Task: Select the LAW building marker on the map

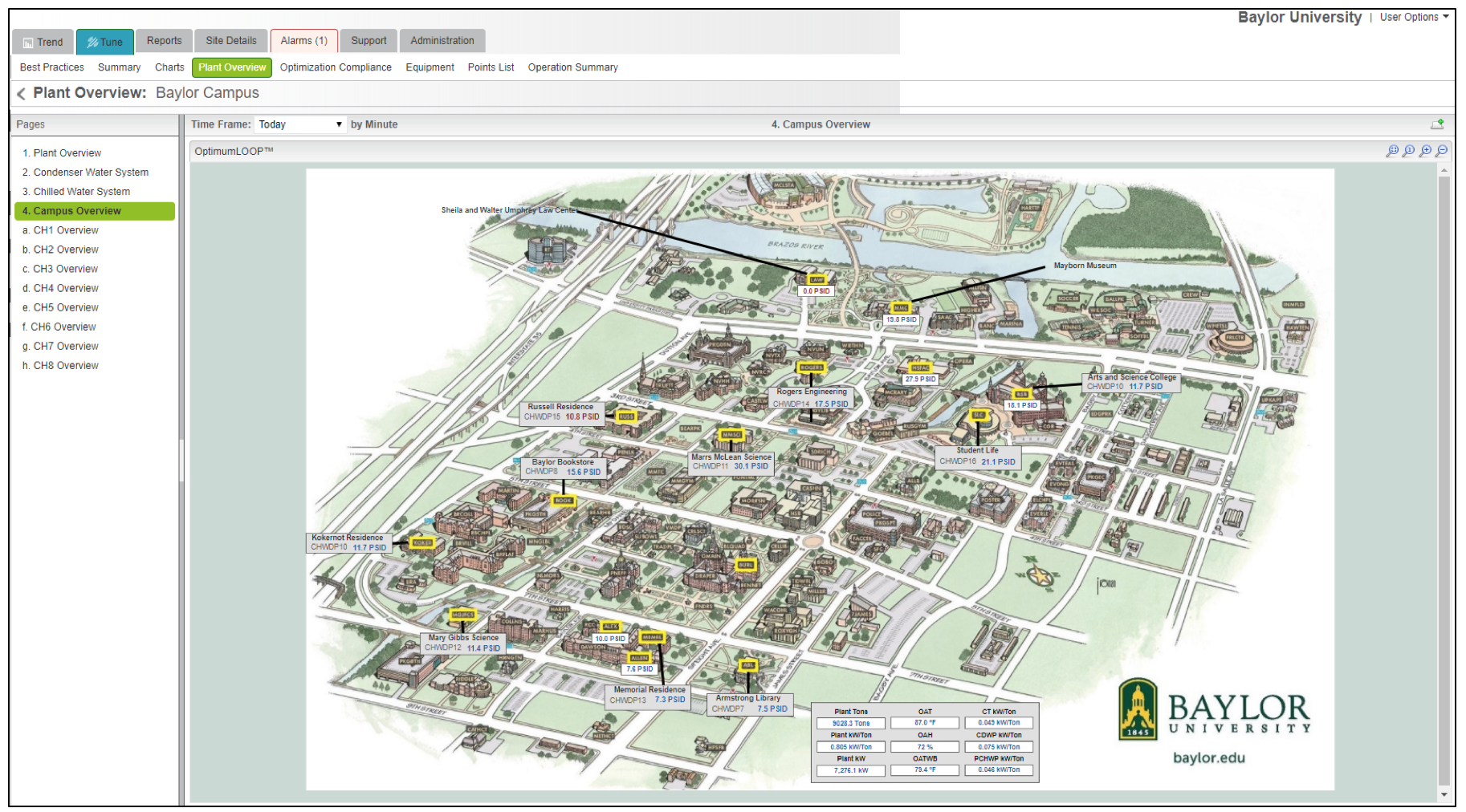Action: 816,279
